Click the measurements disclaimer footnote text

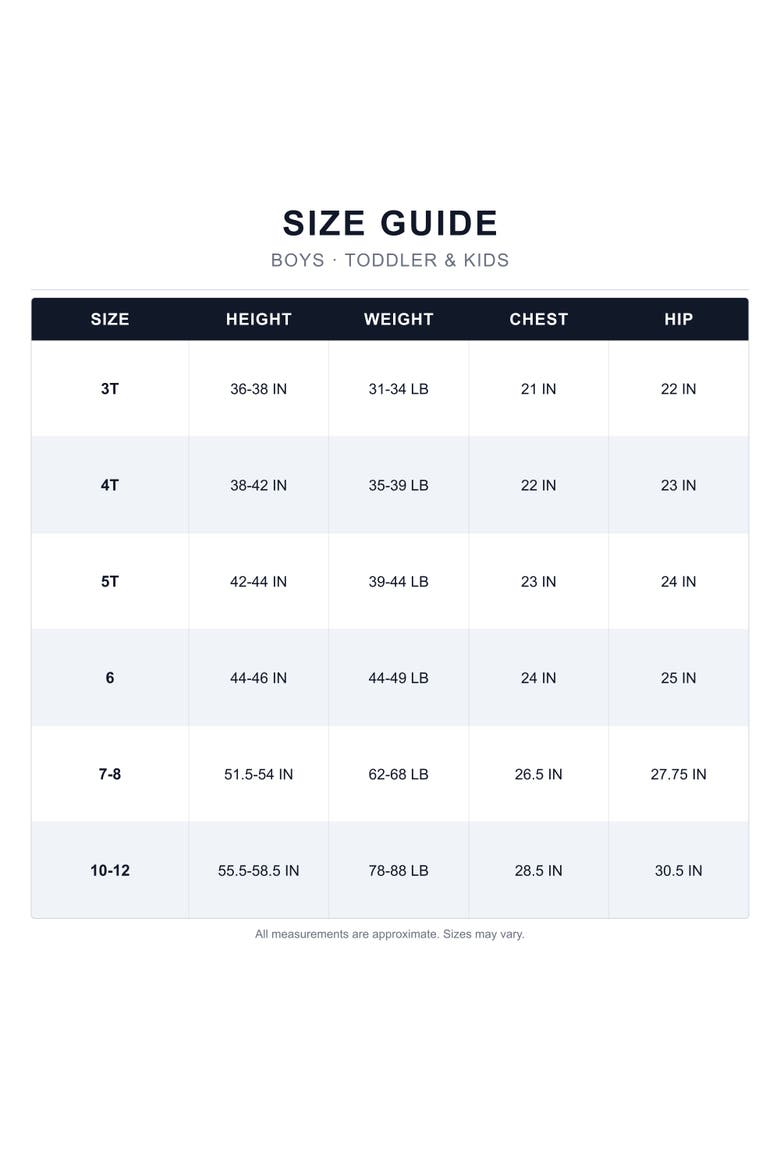[x=390, y=933]
